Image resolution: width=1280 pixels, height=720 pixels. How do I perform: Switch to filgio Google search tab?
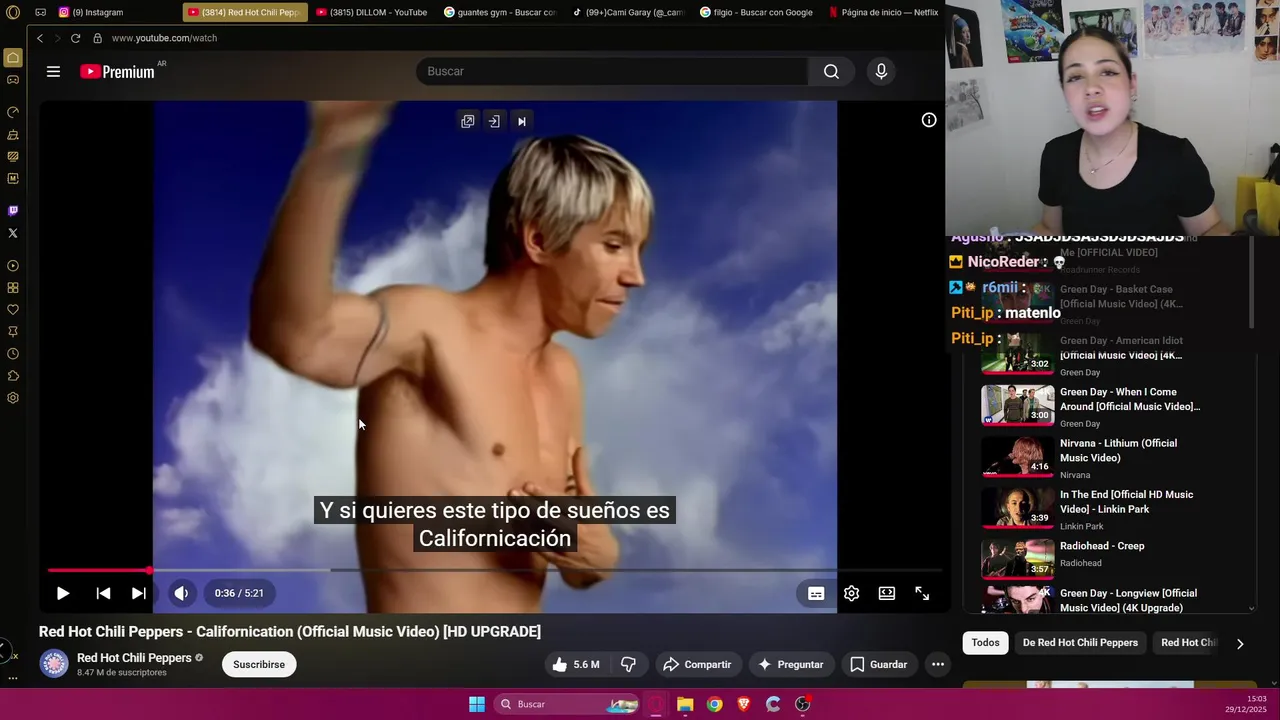click(x=757, y=12)
